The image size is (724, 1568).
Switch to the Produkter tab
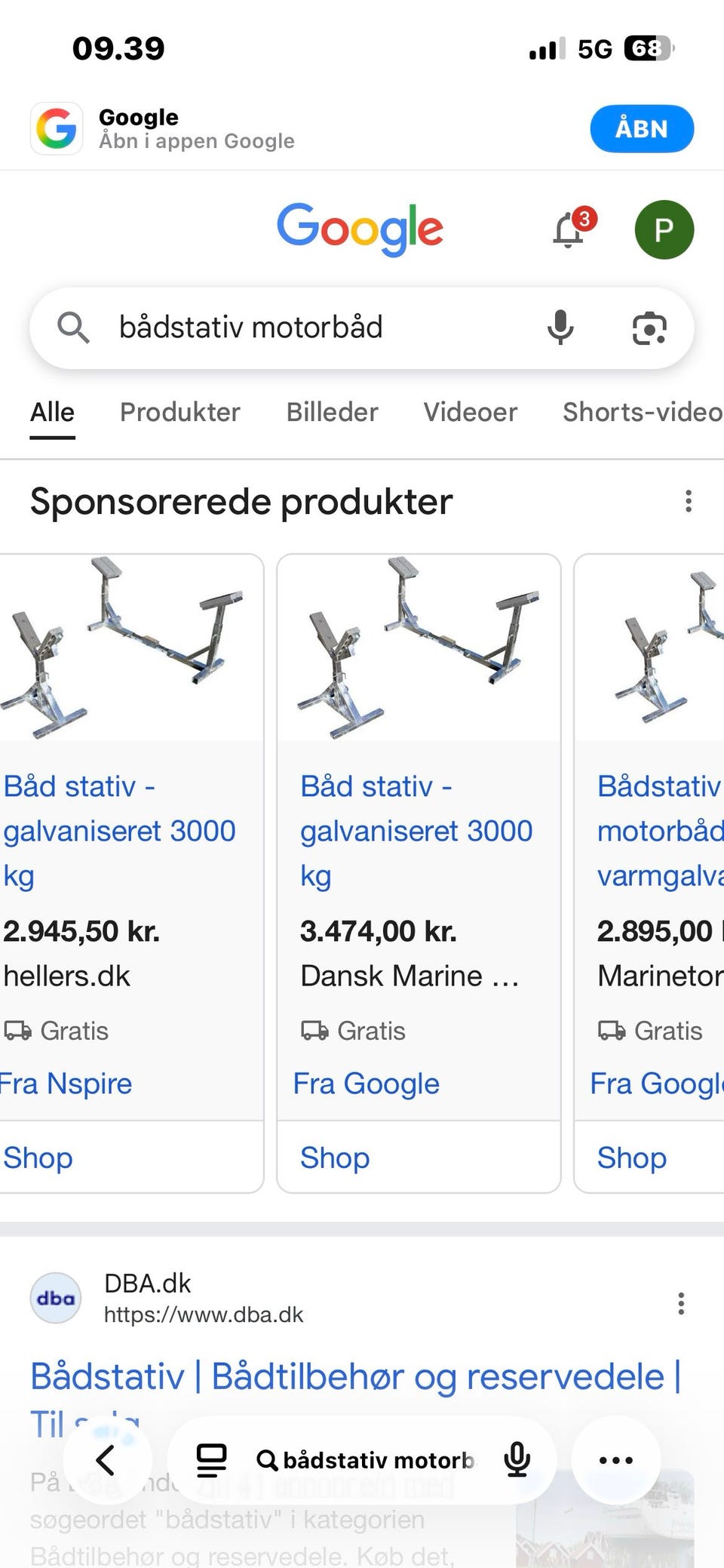pyautogui.click(x=179, y=412)
